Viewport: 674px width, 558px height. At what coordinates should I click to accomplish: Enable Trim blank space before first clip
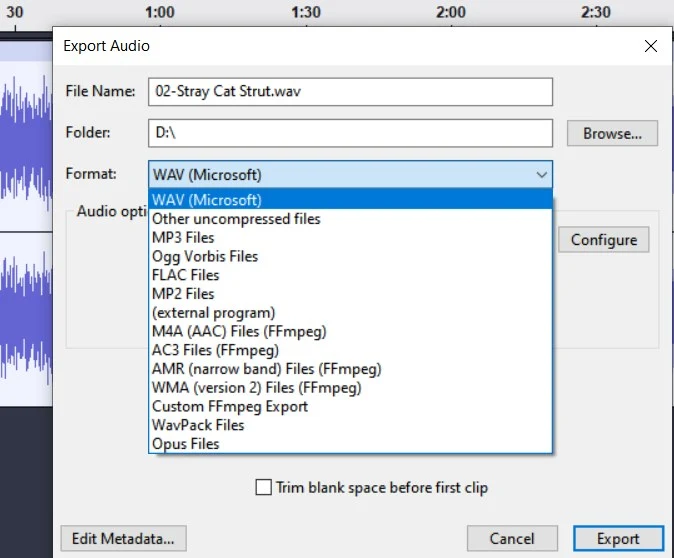point(263,487)
